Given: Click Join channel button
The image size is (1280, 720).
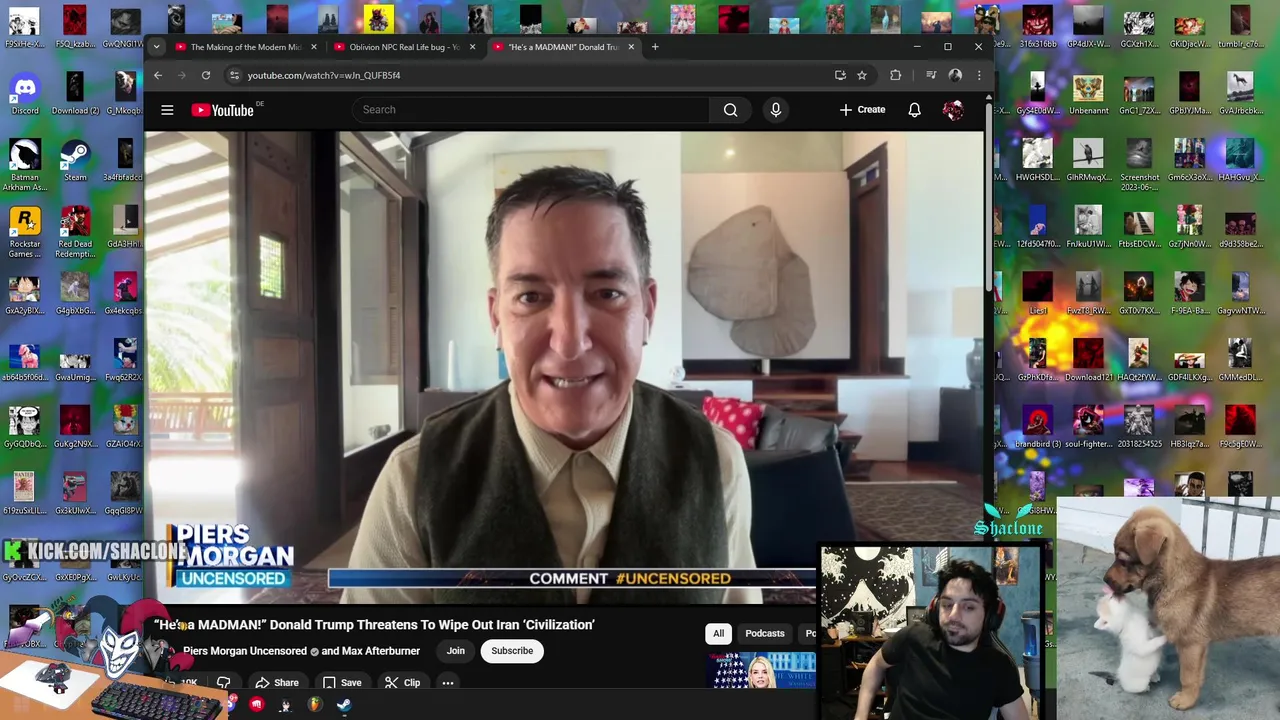Looking at the screenshot, I should pyautogui.click(x=455, y=651).
